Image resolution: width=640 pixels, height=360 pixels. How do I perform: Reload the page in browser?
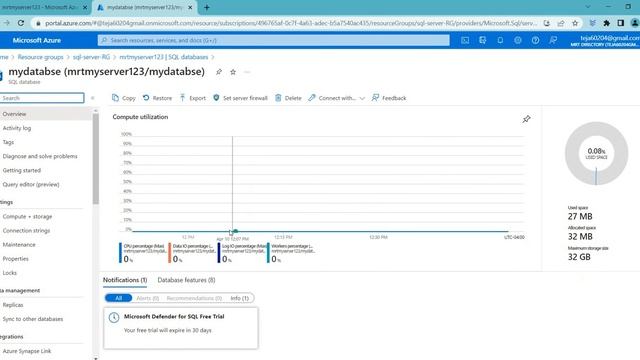click(x=21, y=23)
